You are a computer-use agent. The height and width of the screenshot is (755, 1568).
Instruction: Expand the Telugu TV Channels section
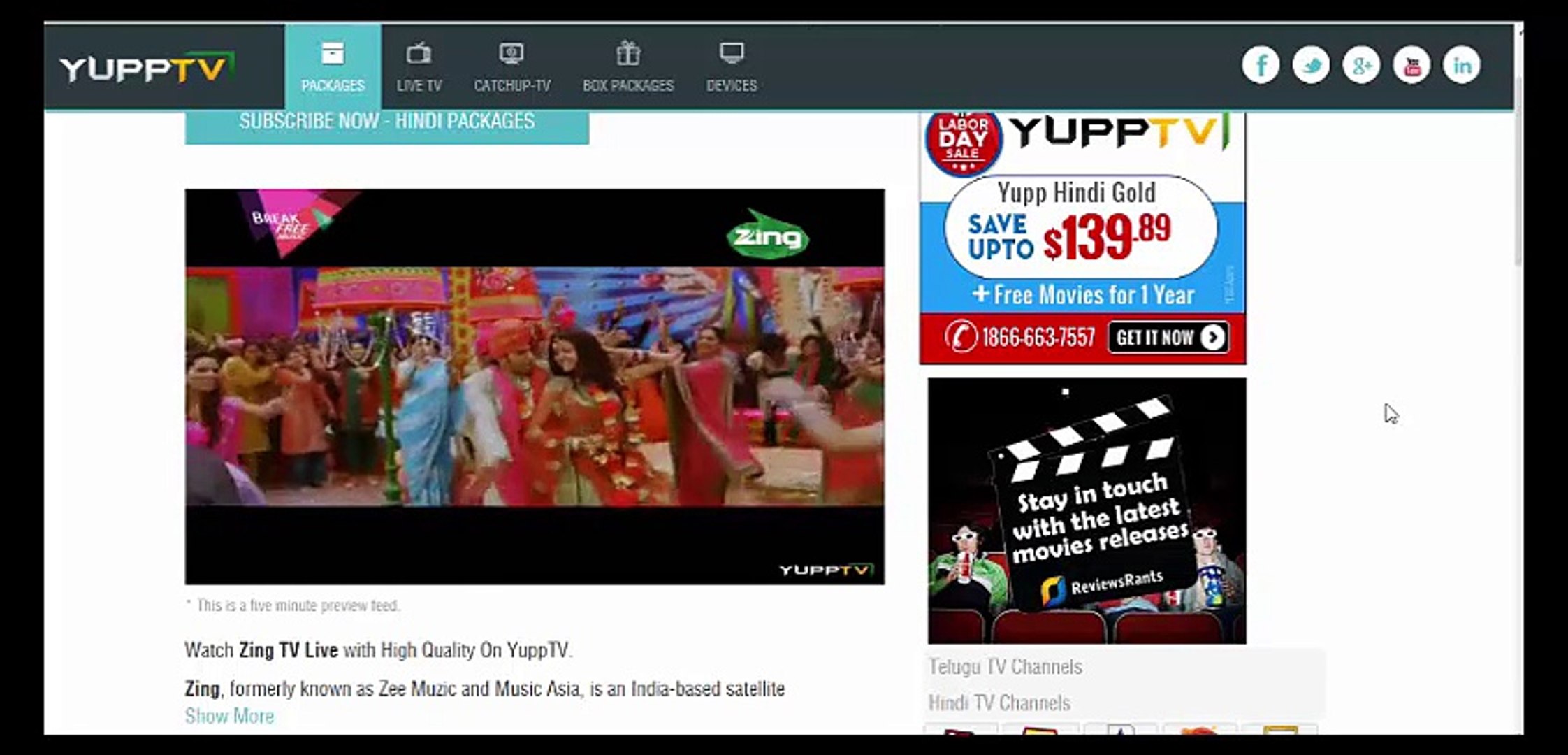[1005, 667]
